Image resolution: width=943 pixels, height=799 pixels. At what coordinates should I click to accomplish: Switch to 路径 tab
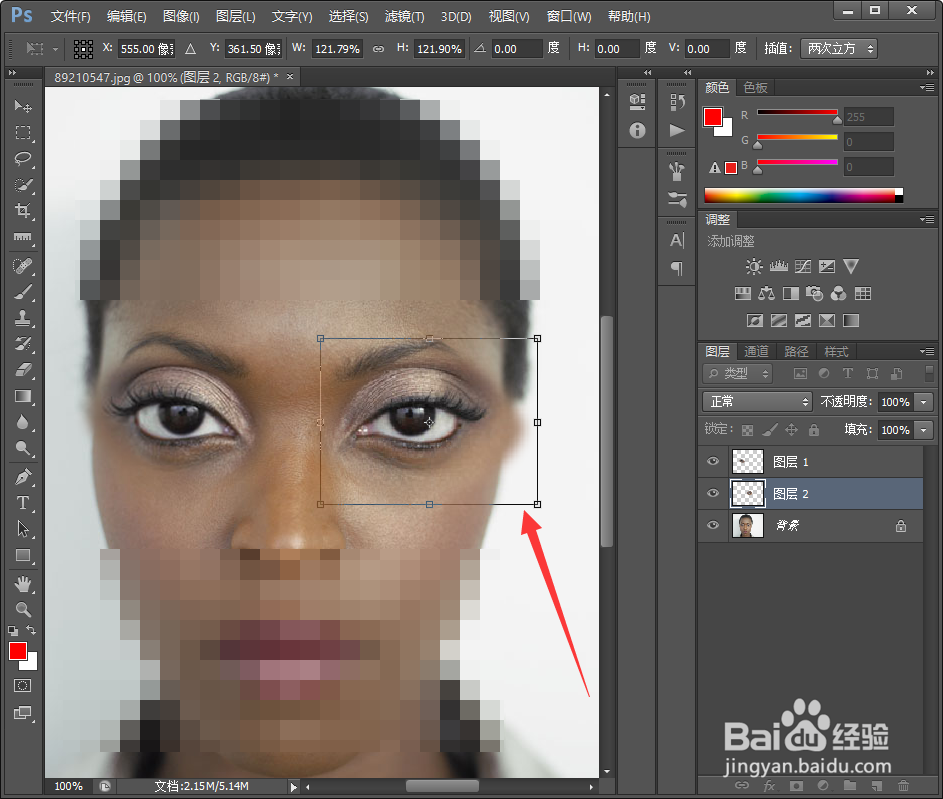(x=796, y=351)
